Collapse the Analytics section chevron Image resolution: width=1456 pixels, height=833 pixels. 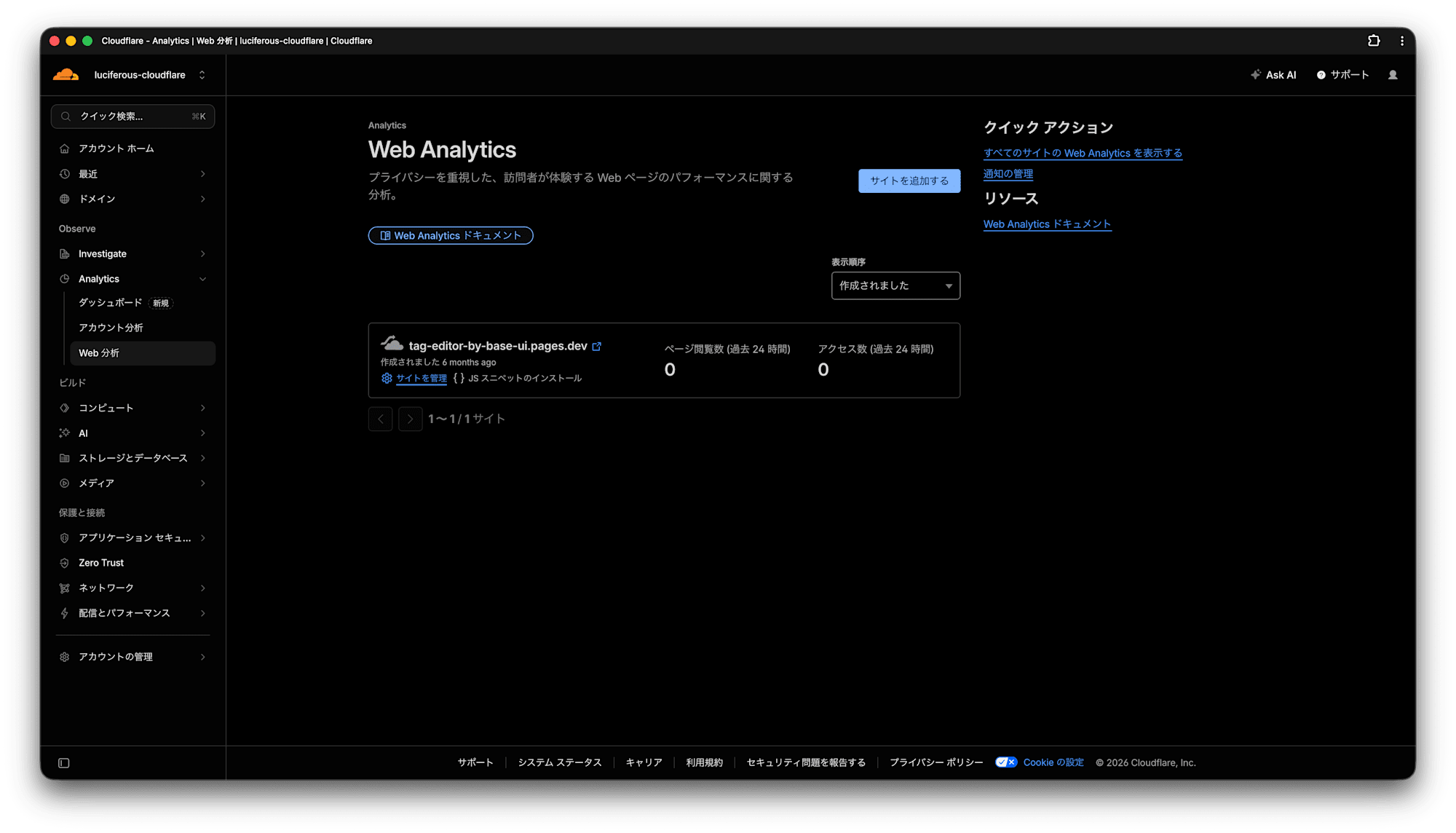(203, 279)
